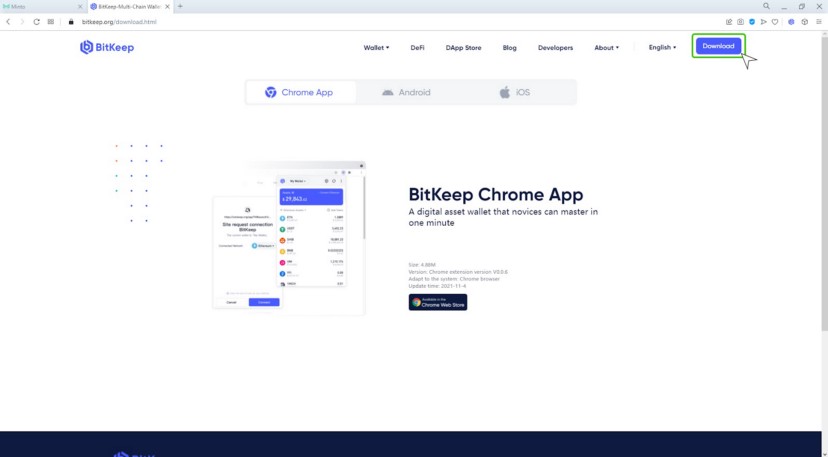828x457 pixels.
Task: Switch to the iOS download tab
Action: pyautogui.click(x=514, y=92)
